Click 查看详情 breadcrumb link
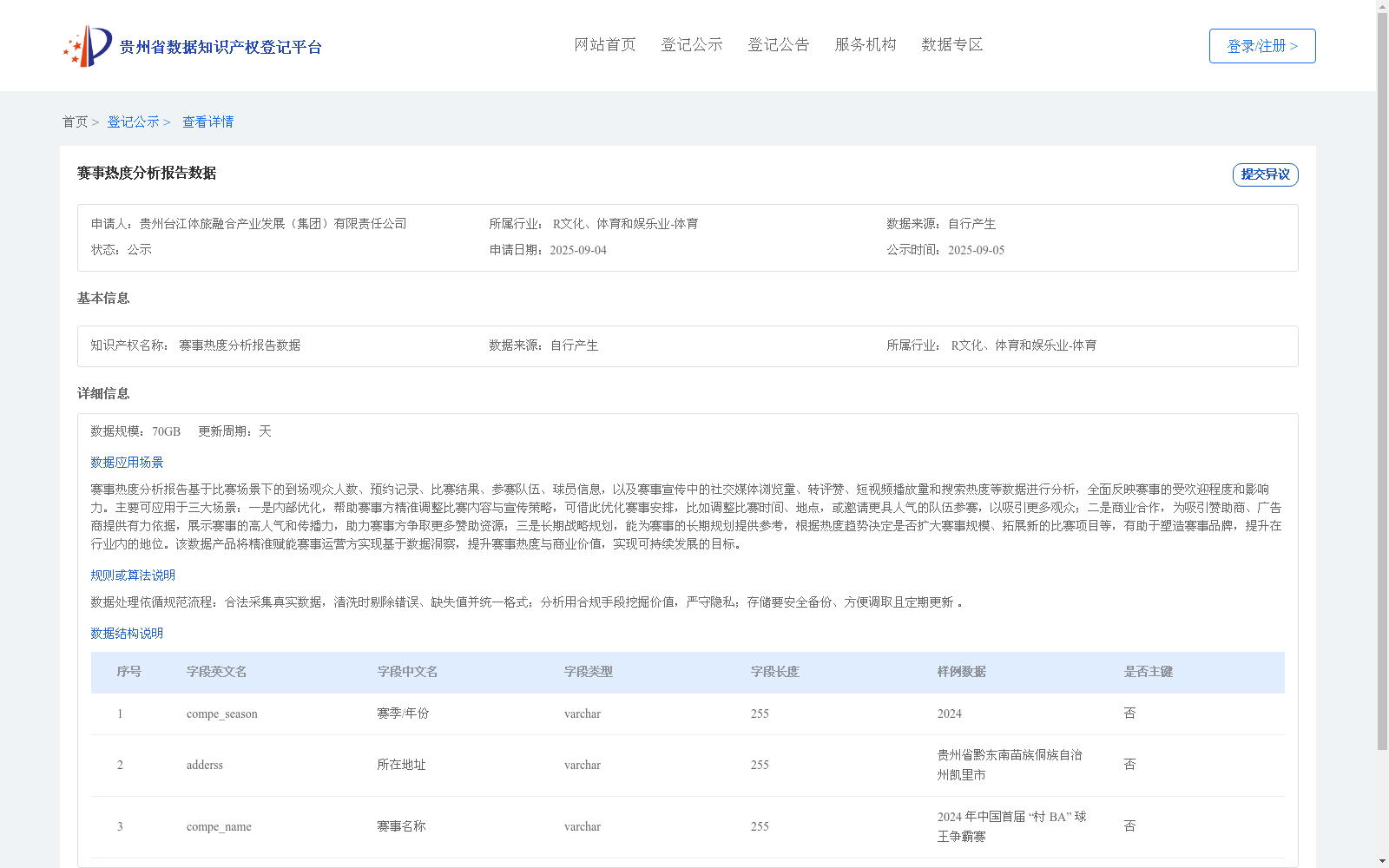The image size is (1389, 868). 207,122
